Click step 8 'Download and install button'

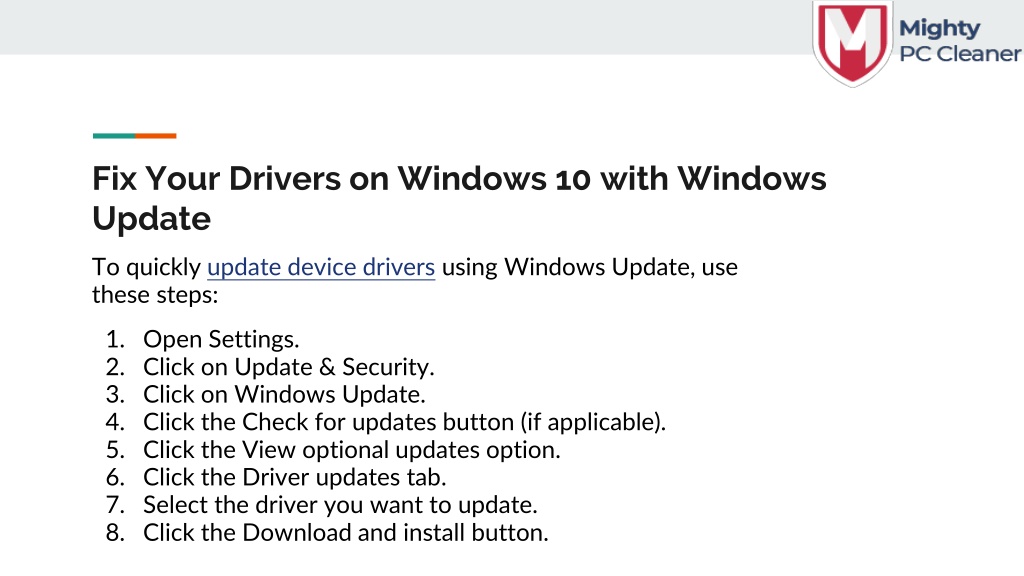point(346,533)
